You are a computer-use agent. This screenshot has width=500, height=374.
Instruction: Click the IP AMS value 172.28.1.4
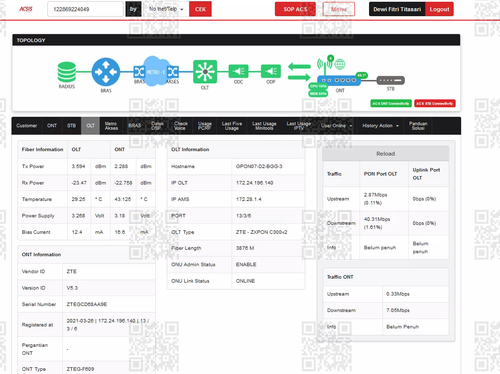pyautogui.click(x=249, y=199)
